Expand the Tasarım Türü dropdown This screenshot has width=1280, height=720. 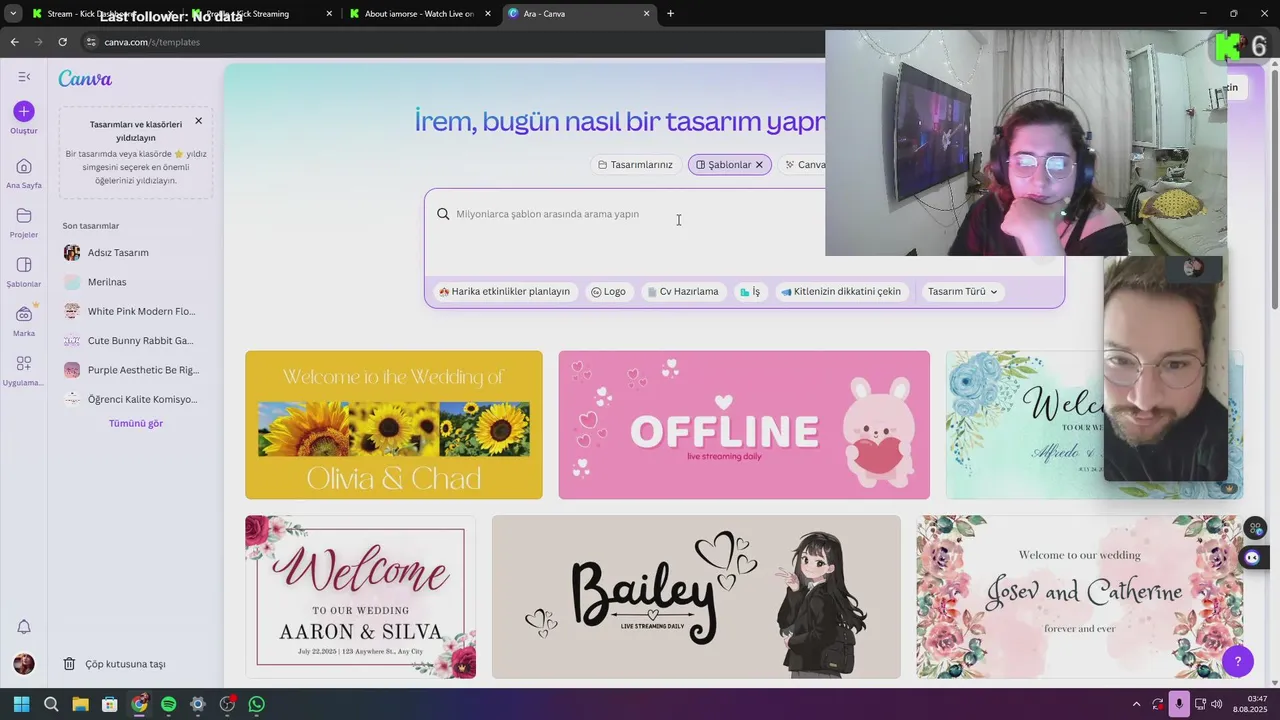[962, 292]
